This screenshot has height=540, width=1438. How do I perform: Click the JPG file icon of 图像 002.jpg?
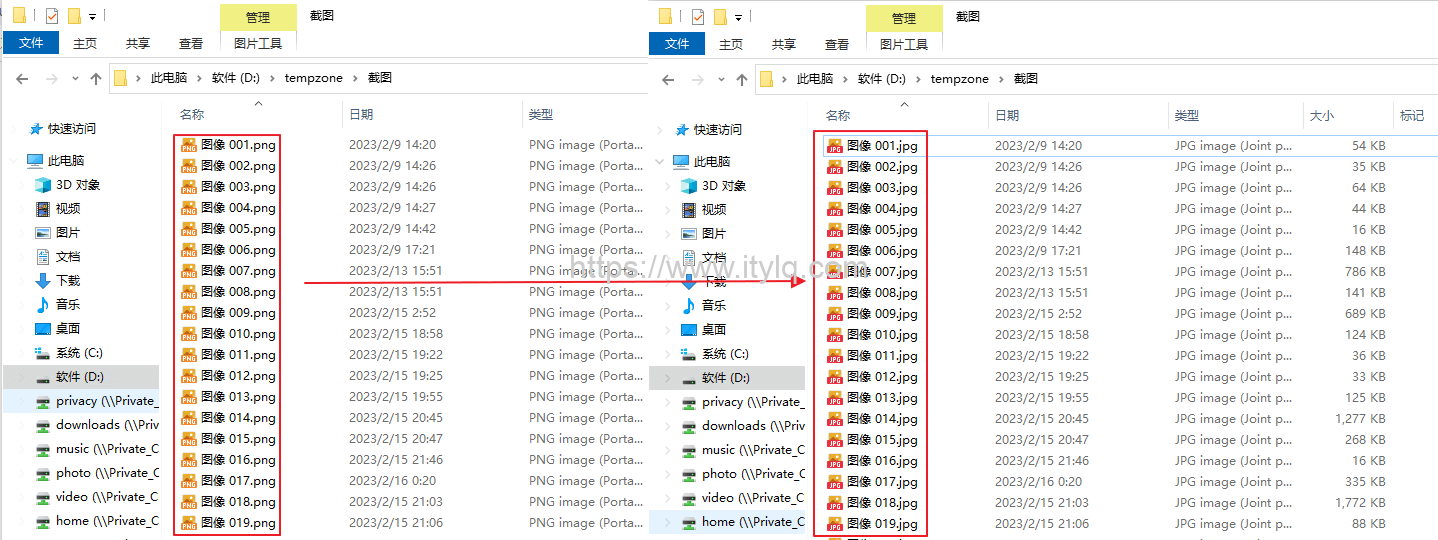pos(834,167)
